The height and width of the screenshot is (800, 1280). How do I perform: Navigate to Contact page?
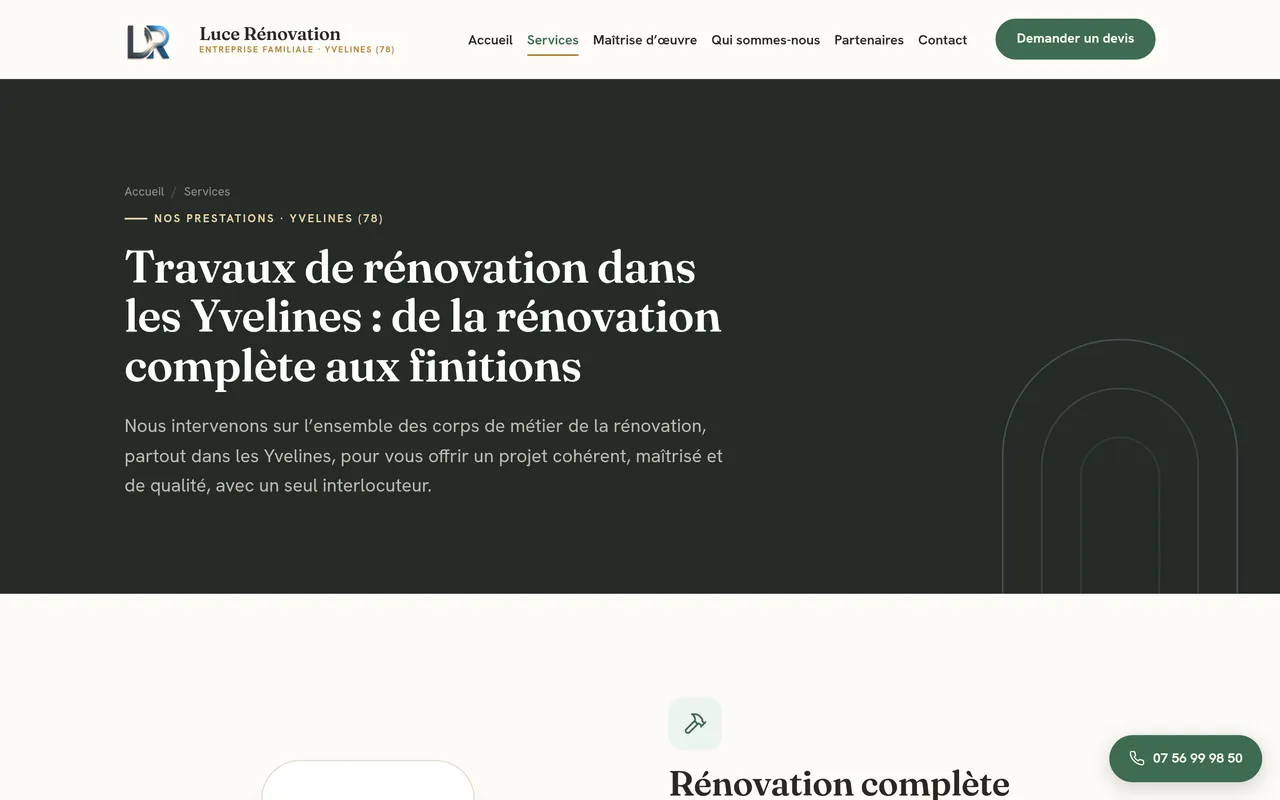pos(942,40)
